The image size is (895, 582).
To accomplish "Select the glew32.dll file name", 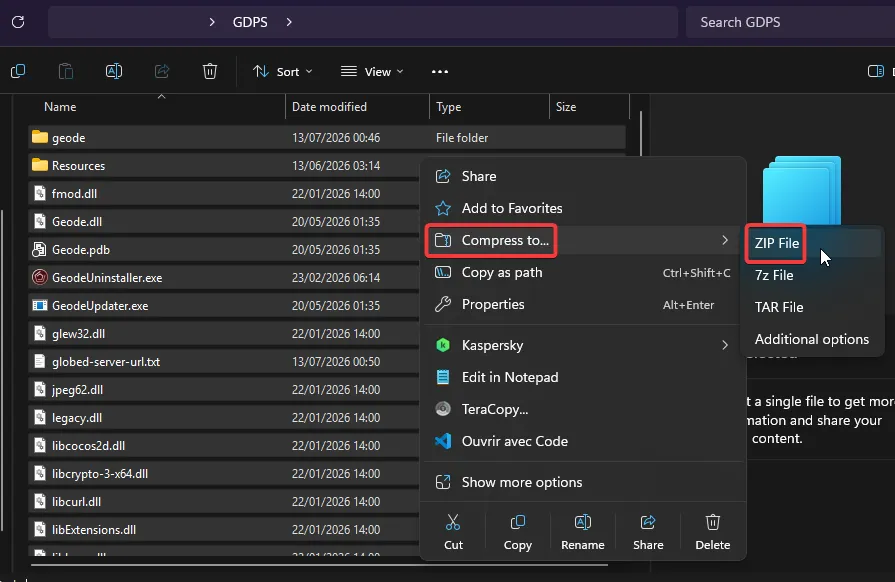I will [78, 333].
